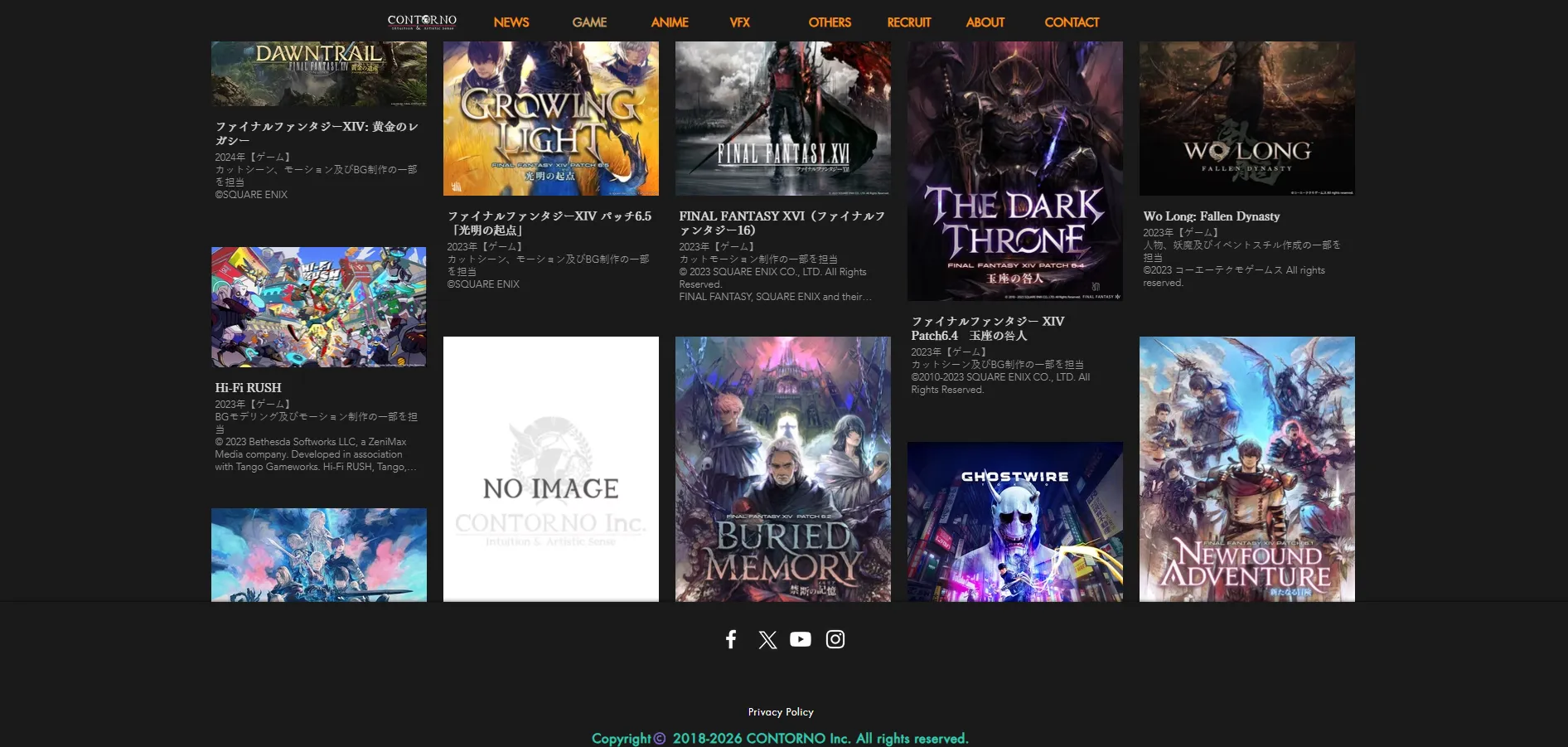This screenshot has width=1568, height=747.
Task: Open the ANIME section
Action: (x=668, y=22)
